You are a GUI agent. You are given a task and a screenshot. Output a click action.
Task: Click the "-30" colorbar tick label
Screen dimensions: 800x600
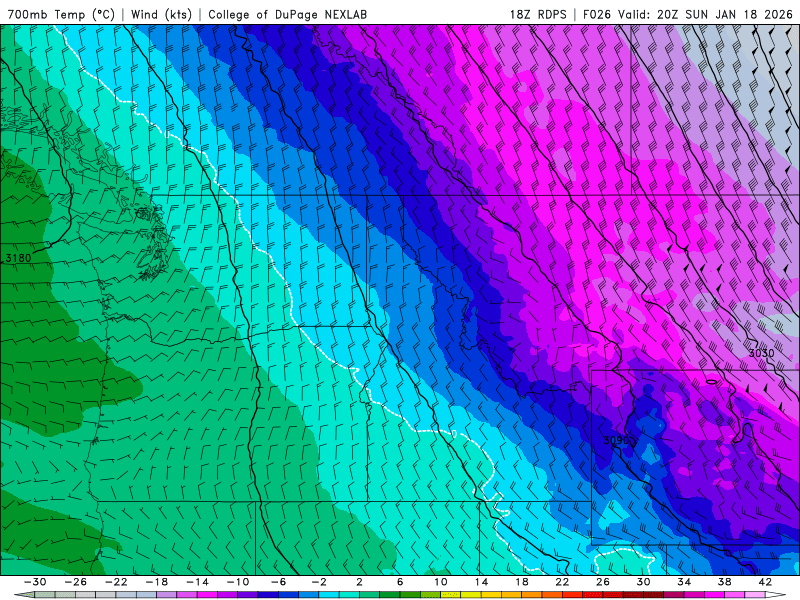(x=35, y=582)
